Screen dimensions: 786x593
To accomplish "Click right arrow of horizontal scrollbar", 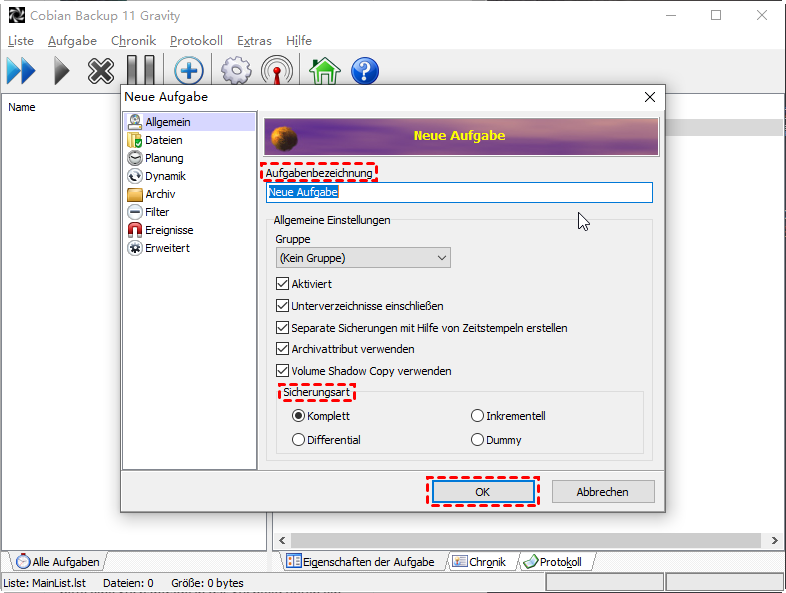I will (774, 540).
